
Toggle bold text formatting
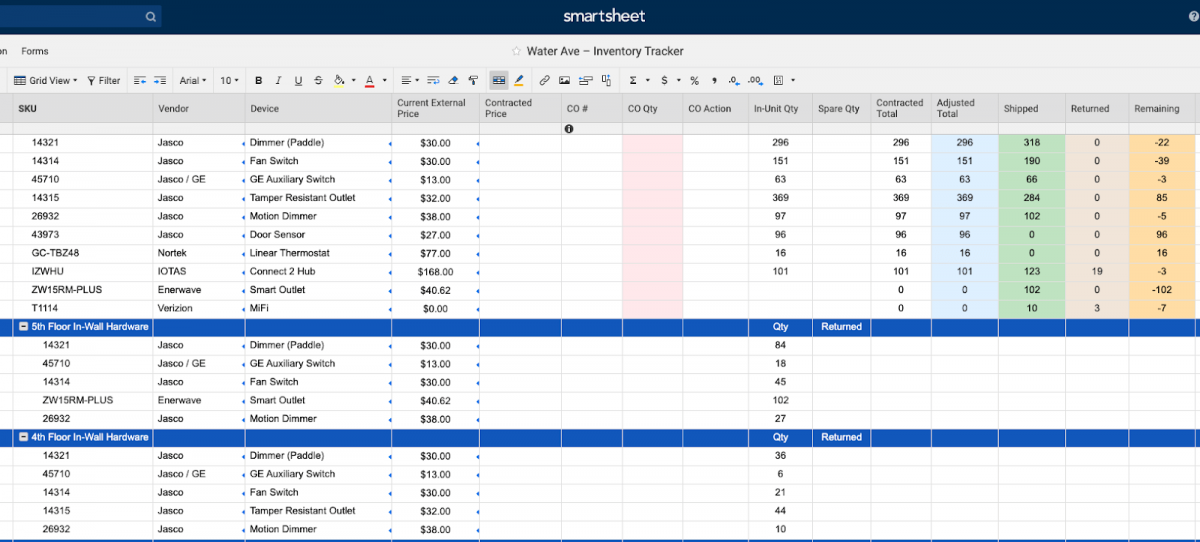pos(259,81)
